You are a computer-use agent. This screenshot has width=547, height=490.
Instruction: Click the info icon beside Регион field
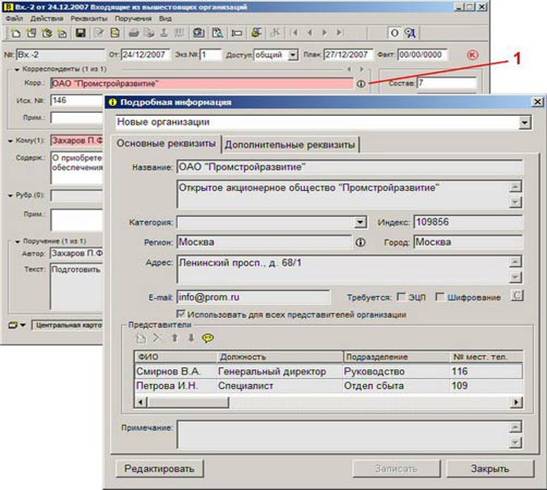click(360, 242)
